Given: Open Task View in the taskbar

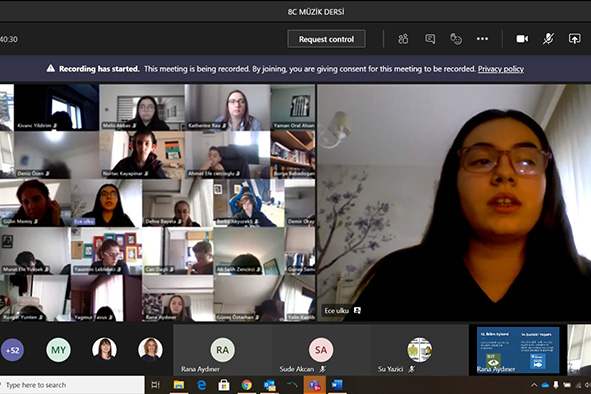Looking at the screenshot, I should 155,385.
